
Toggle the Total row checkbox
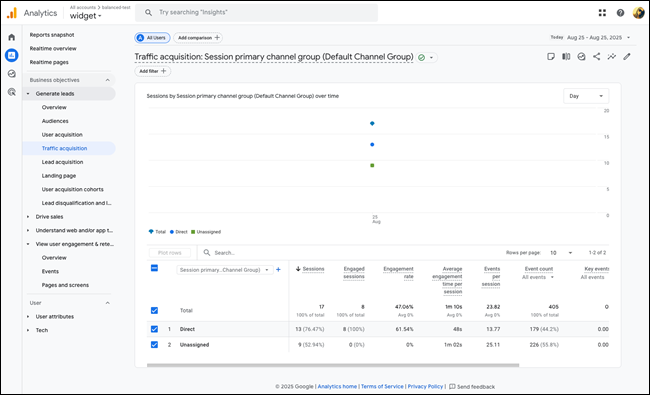pos(154,310)
